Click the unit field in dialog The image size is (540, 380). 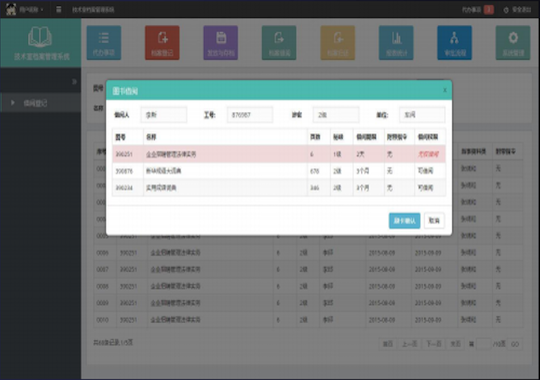point(422,115)
